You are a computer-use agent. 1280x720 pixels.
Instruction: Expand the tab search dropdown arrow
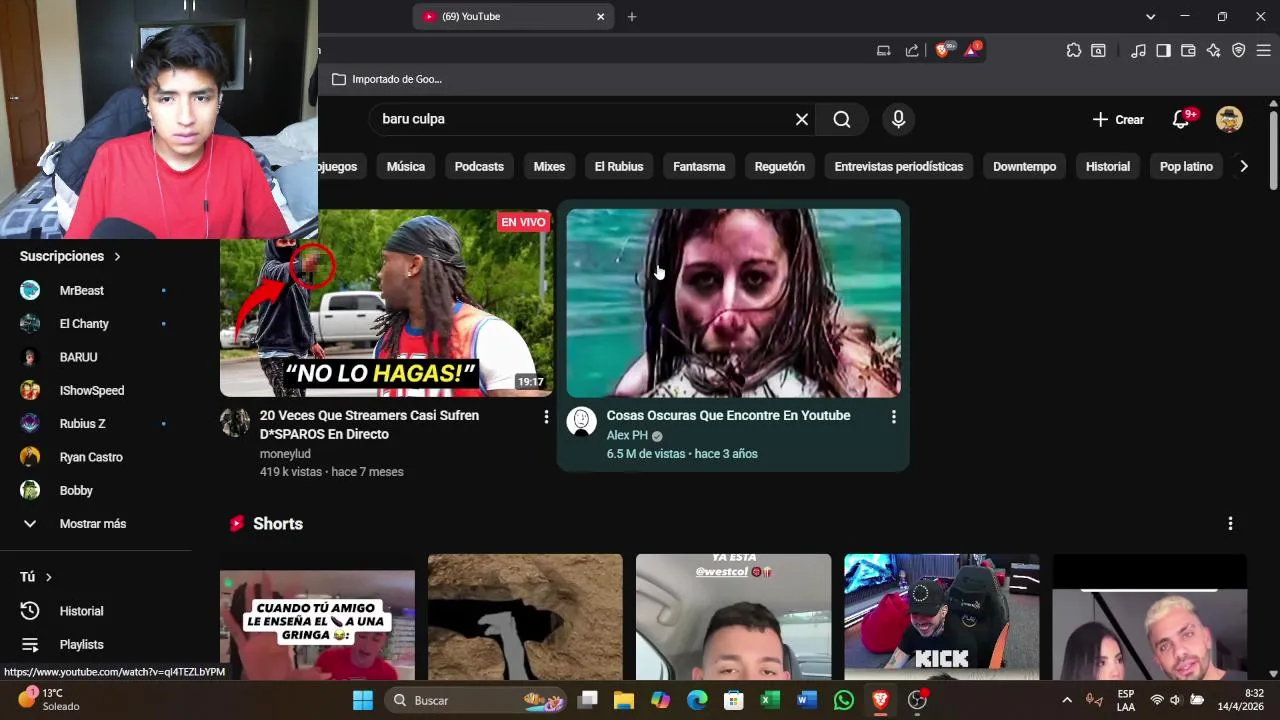[x=1150, y=16]
